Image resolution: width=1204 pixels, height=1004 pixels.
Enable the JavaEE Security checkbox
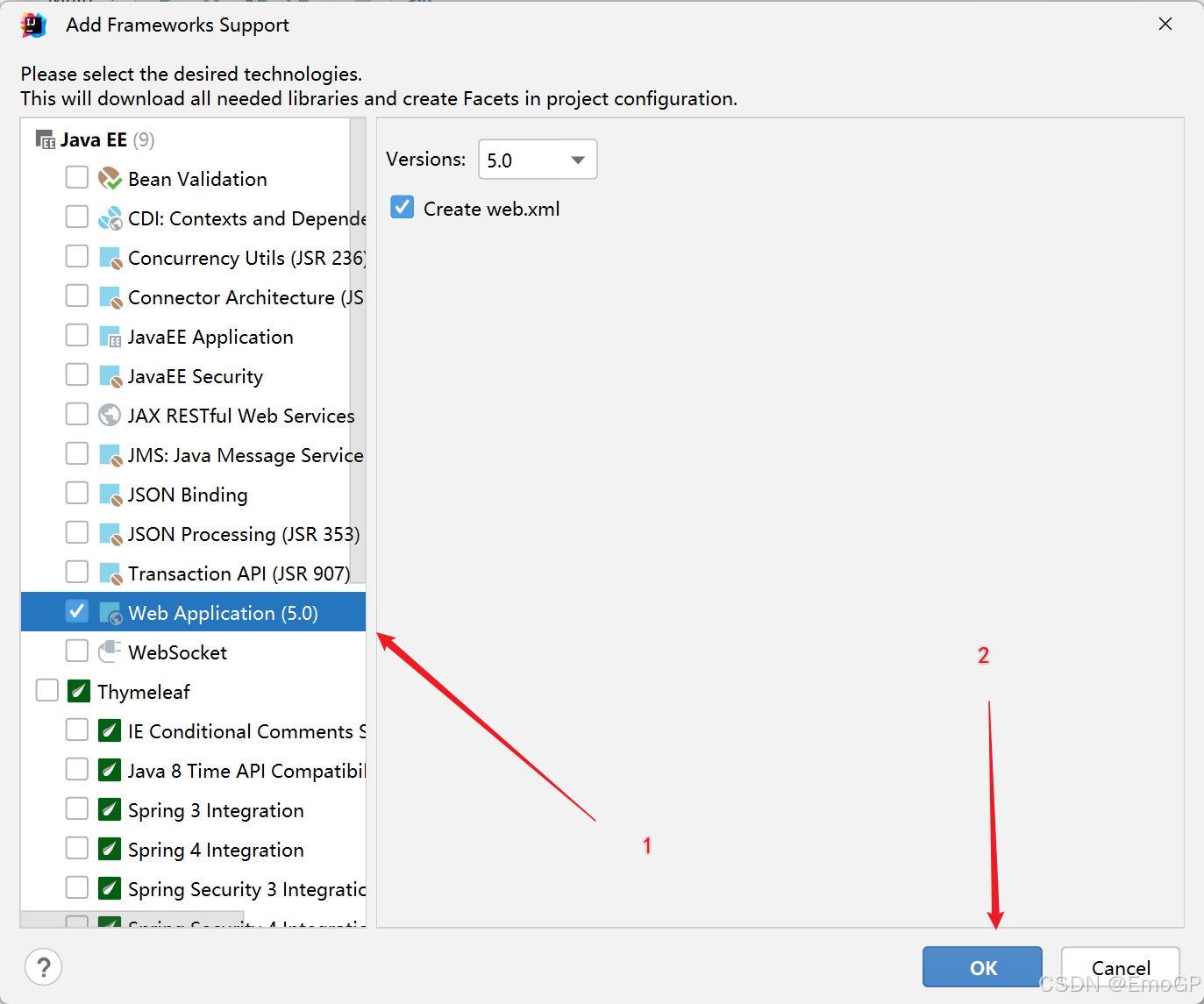tap(77, 374)
